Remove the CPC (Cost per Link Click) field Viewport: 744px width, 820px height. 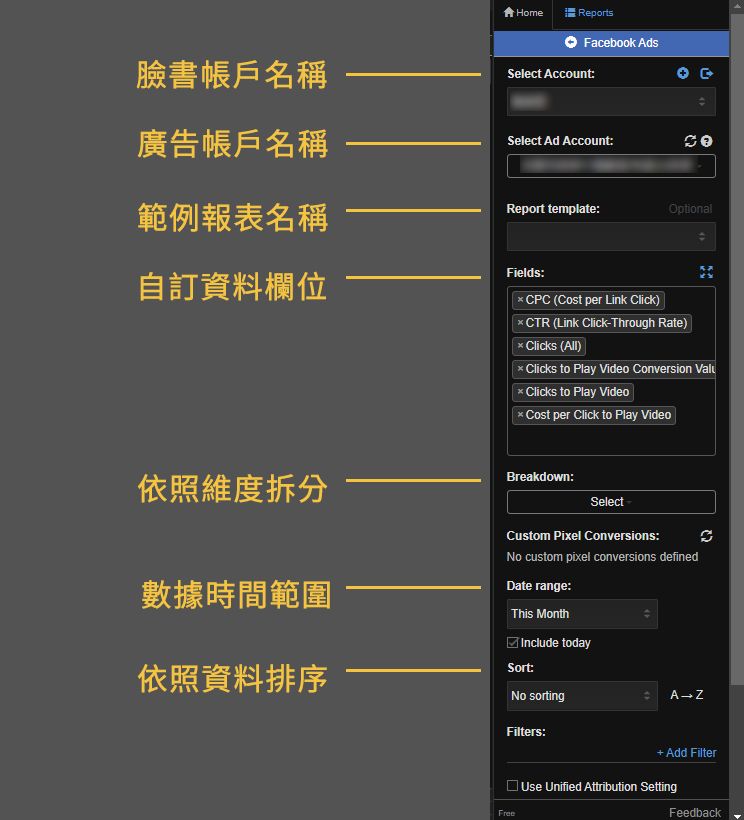tap(520, 299)
